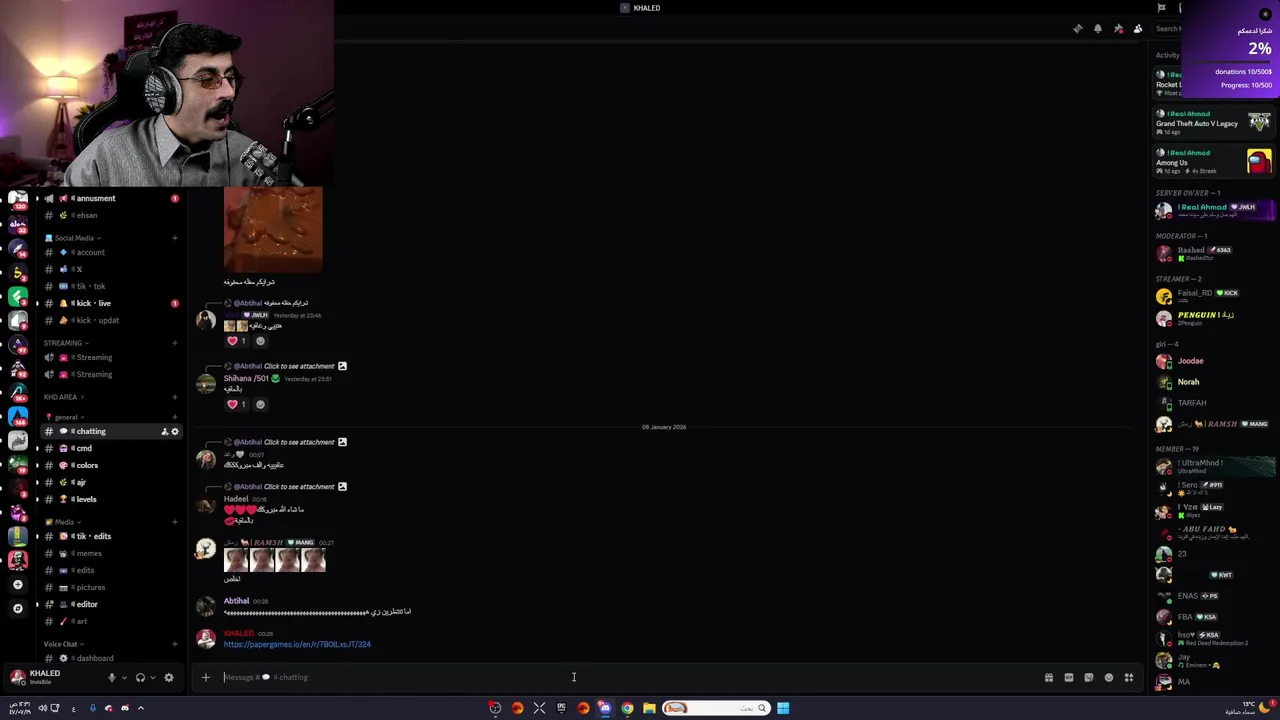Open the apps launcher icon in message bar
This screenshot has width=1280, height=720.
pyautogui.click(x=1129, y=677)
